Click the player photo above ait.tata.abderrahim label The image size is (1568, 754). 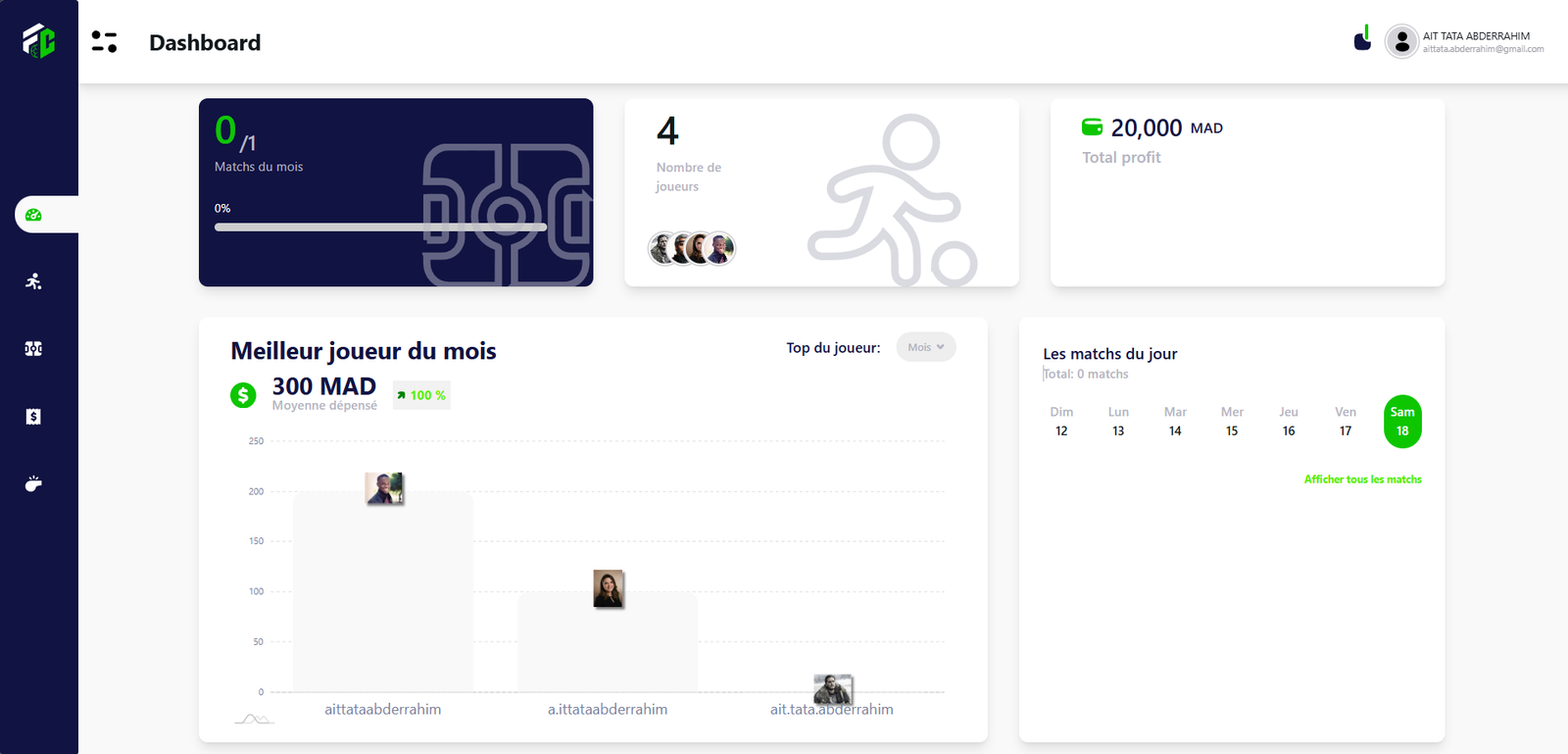point(833,689)
